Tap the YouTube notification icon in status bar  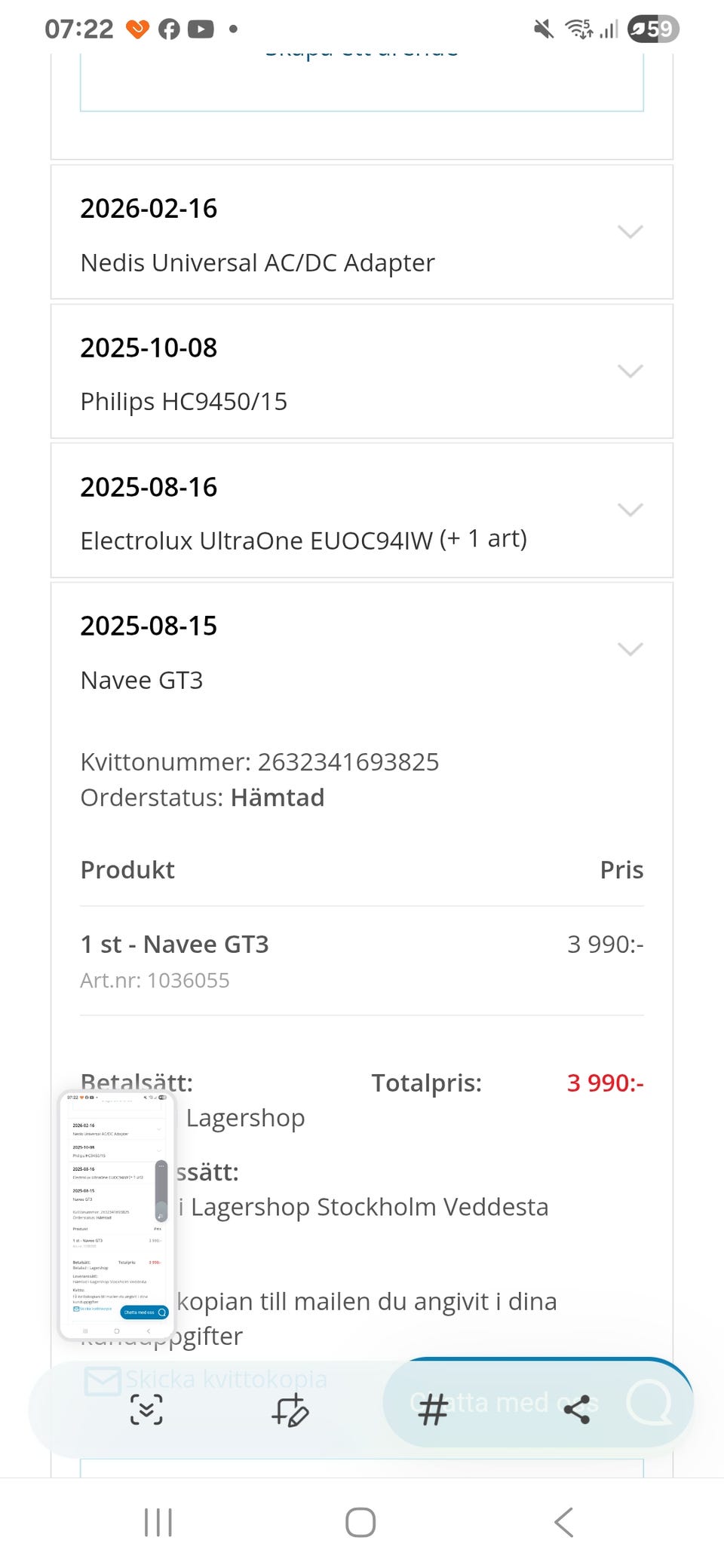tap(201, 29)
